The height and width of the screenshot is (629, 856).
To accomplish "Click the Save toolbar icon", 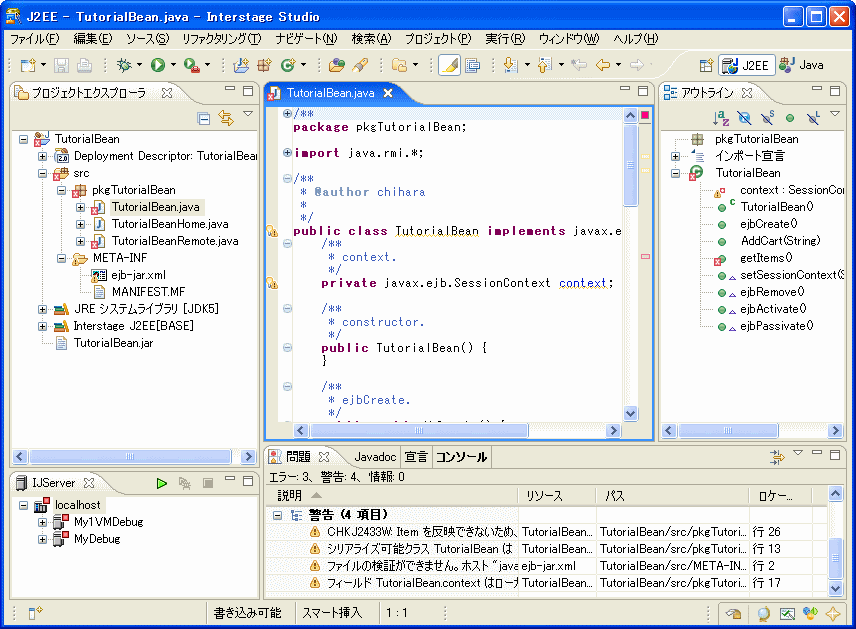I will pos(61,66).
